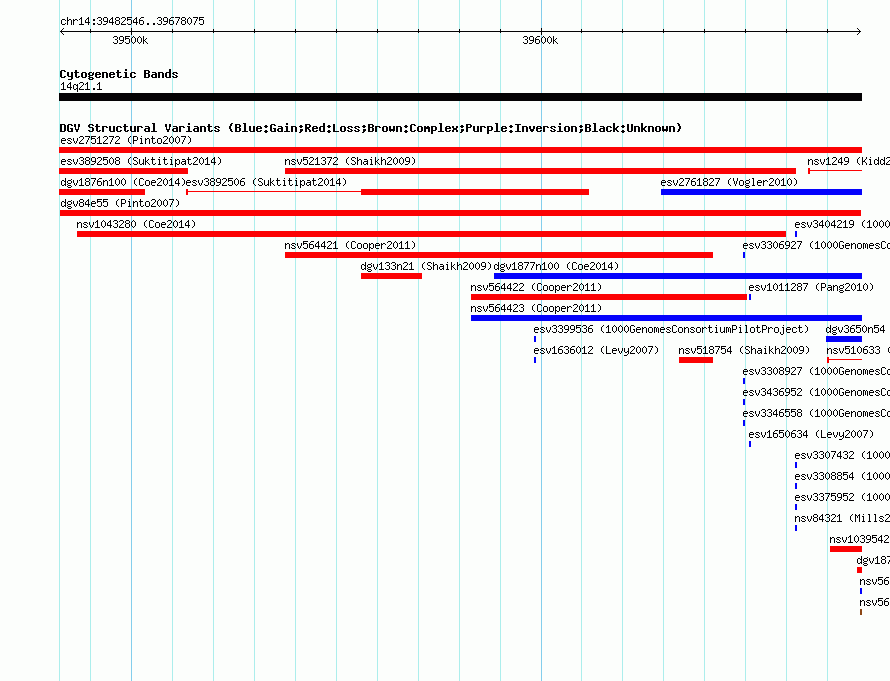Select nsv518754 (Shaikh2009) red bar

pyautogui.click(x=696, y=360)
